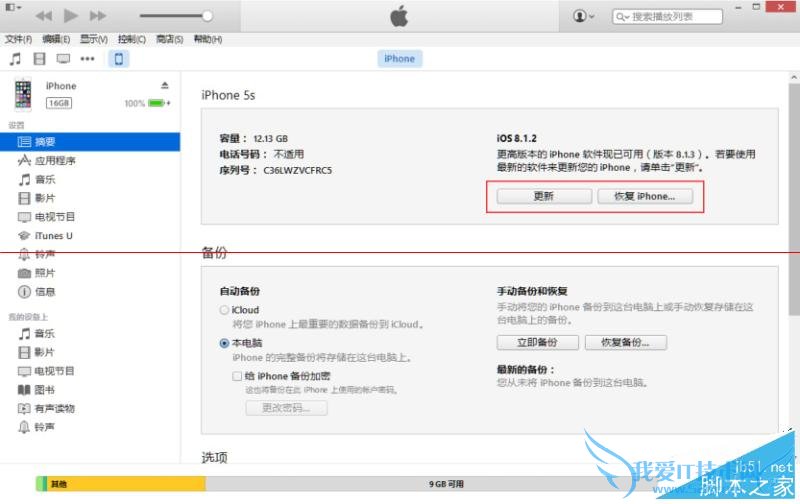Open the 编辑(E) menu
Viewport: 800px width, 504px height.
[x=56, y=39]
